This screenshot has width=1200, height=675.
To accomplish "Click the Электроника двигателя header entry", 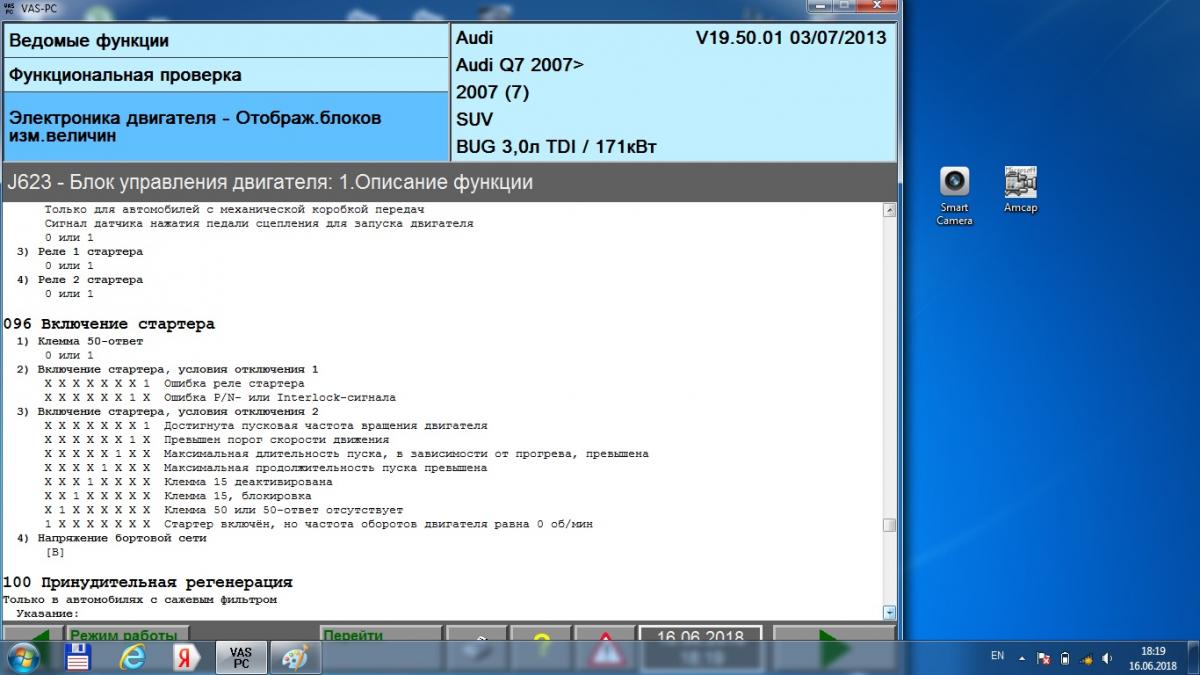I will pyautogui.click(x=225, y=125).
